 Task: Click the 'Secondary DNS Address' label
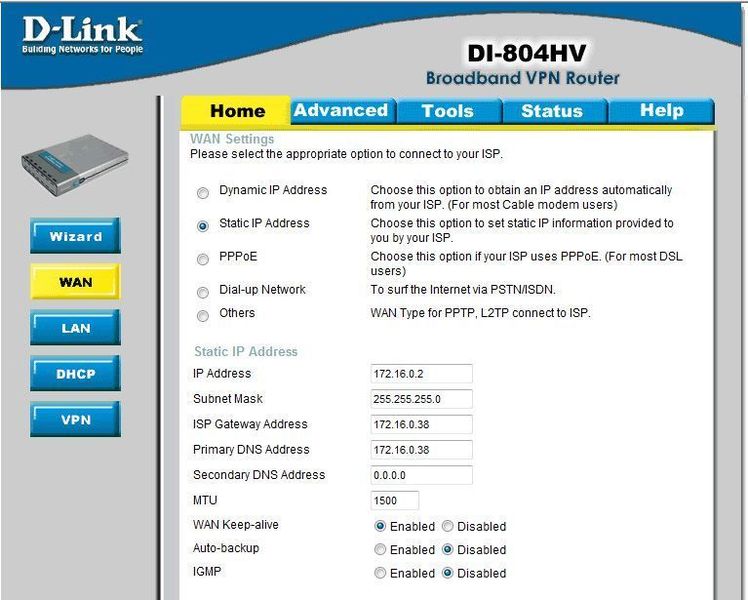tap(259, 475)
